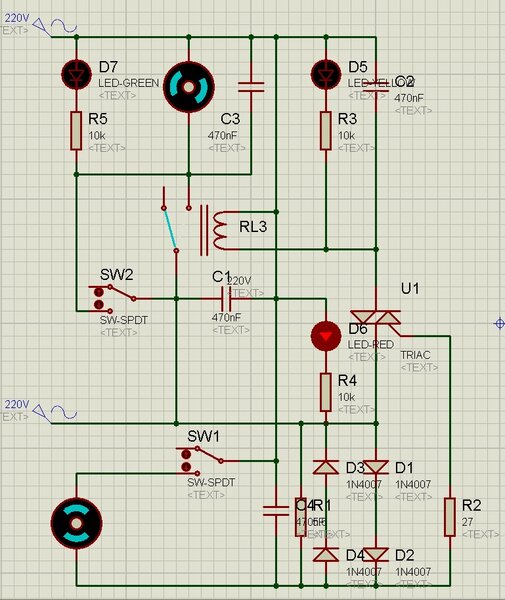Select resistor R4 body
The image size is (505, 600).
pos(326,393)
